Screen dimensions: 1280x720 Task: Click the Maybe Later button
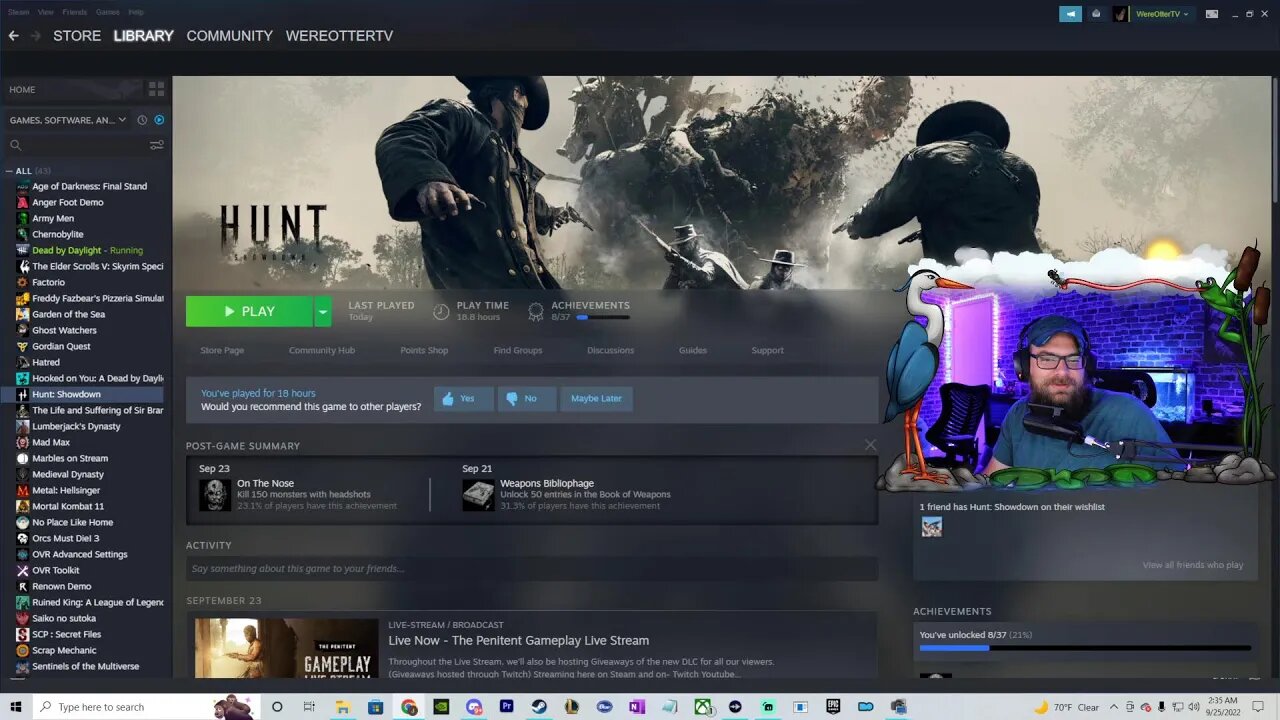point(596,398)
